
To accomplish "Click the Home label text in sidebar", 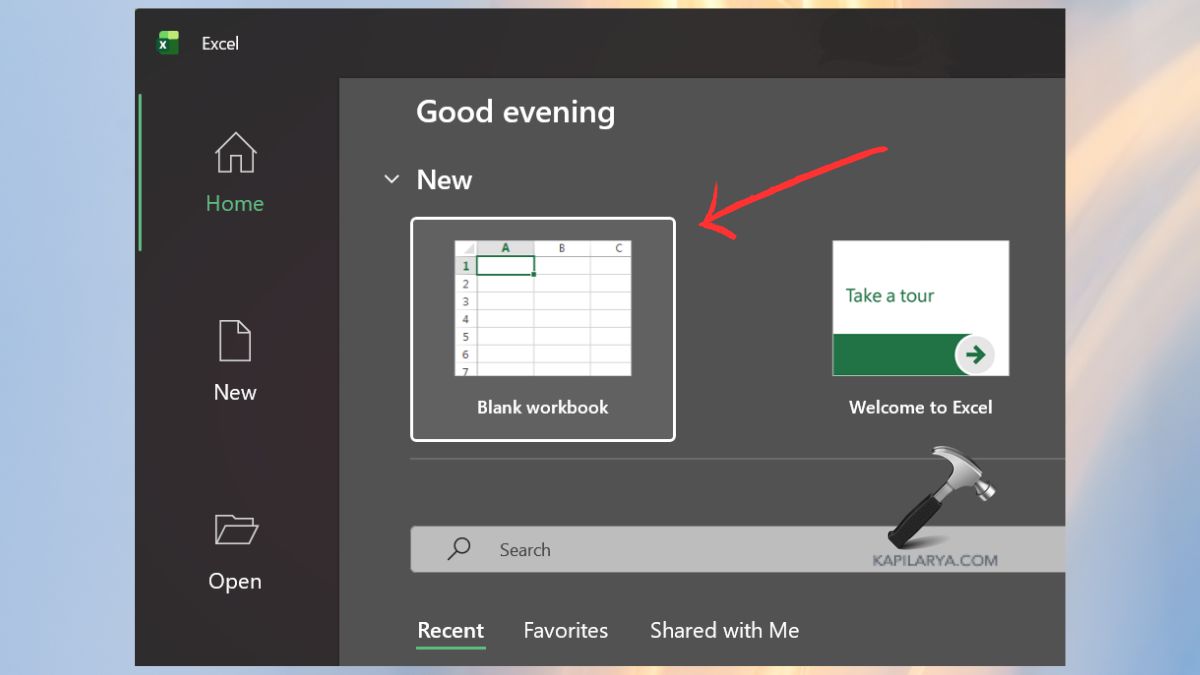I will point(234,203).
